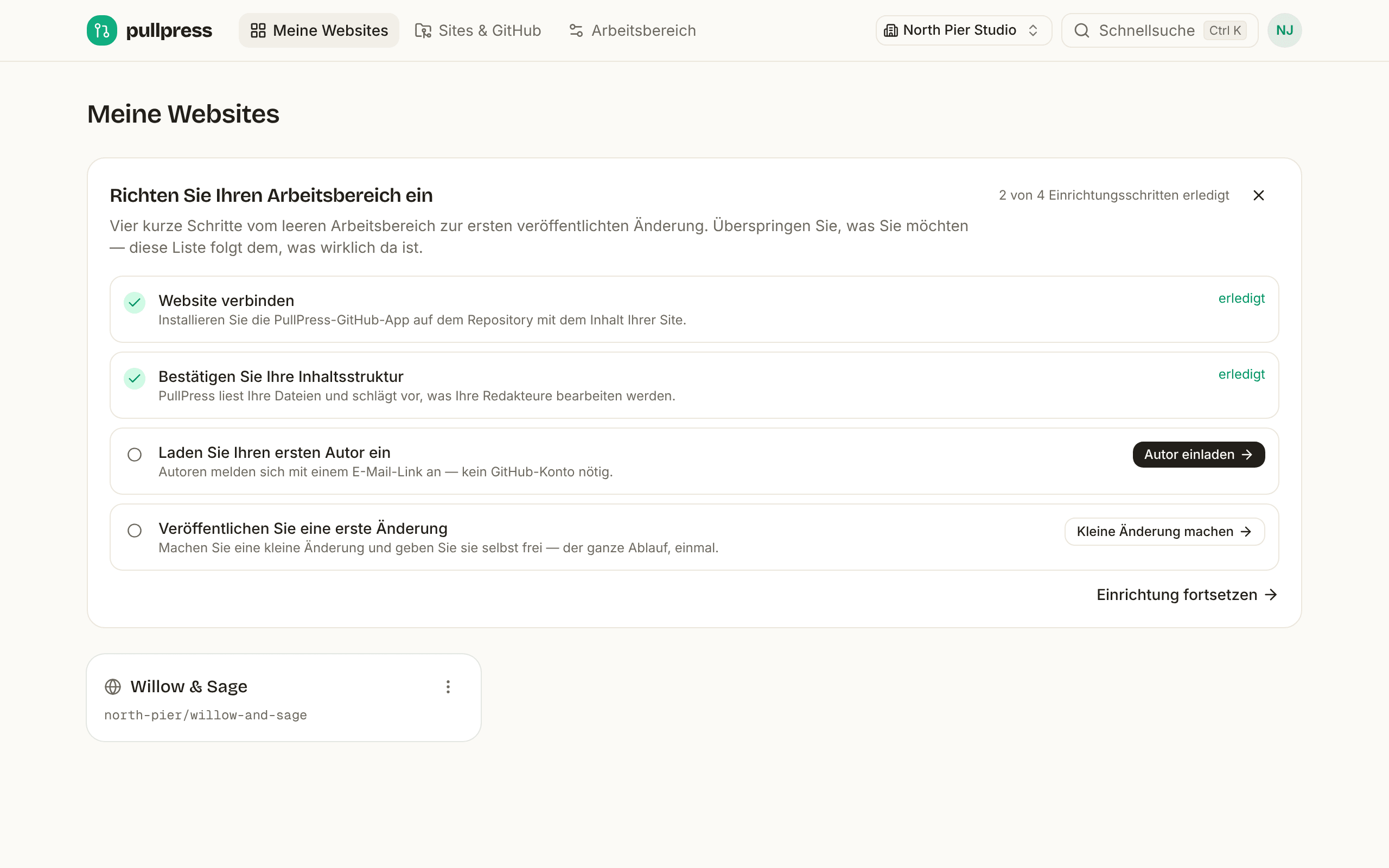
Task: Open the Meine Websites tab
Action: coord(319,30)
